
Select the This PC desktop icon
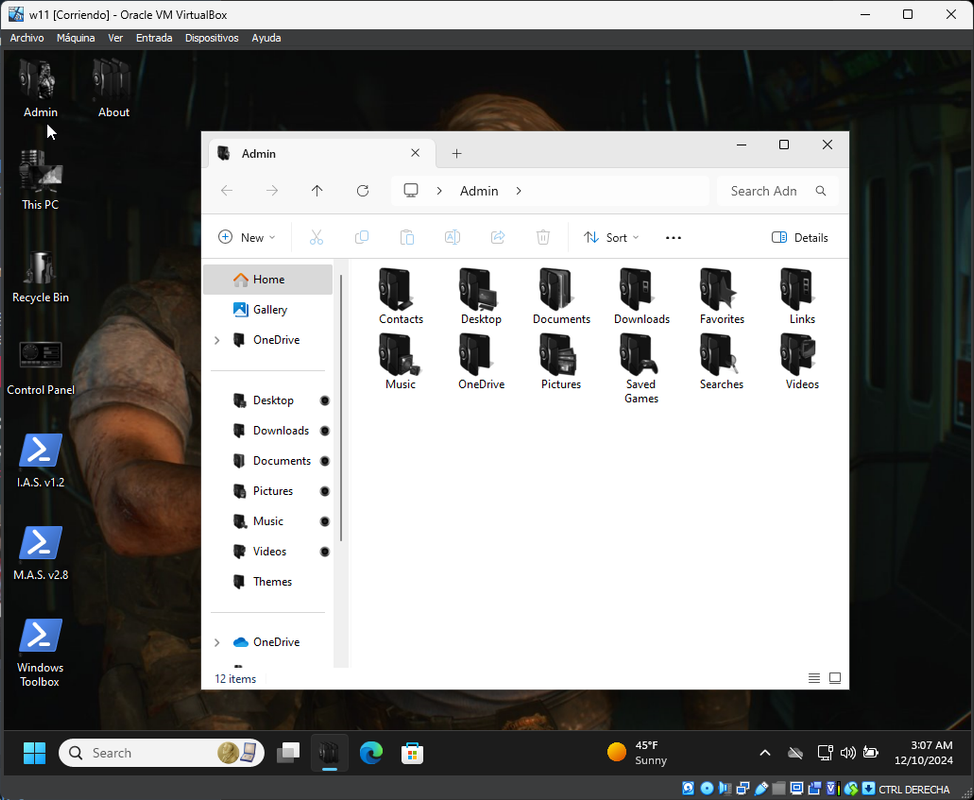(40, 181)
